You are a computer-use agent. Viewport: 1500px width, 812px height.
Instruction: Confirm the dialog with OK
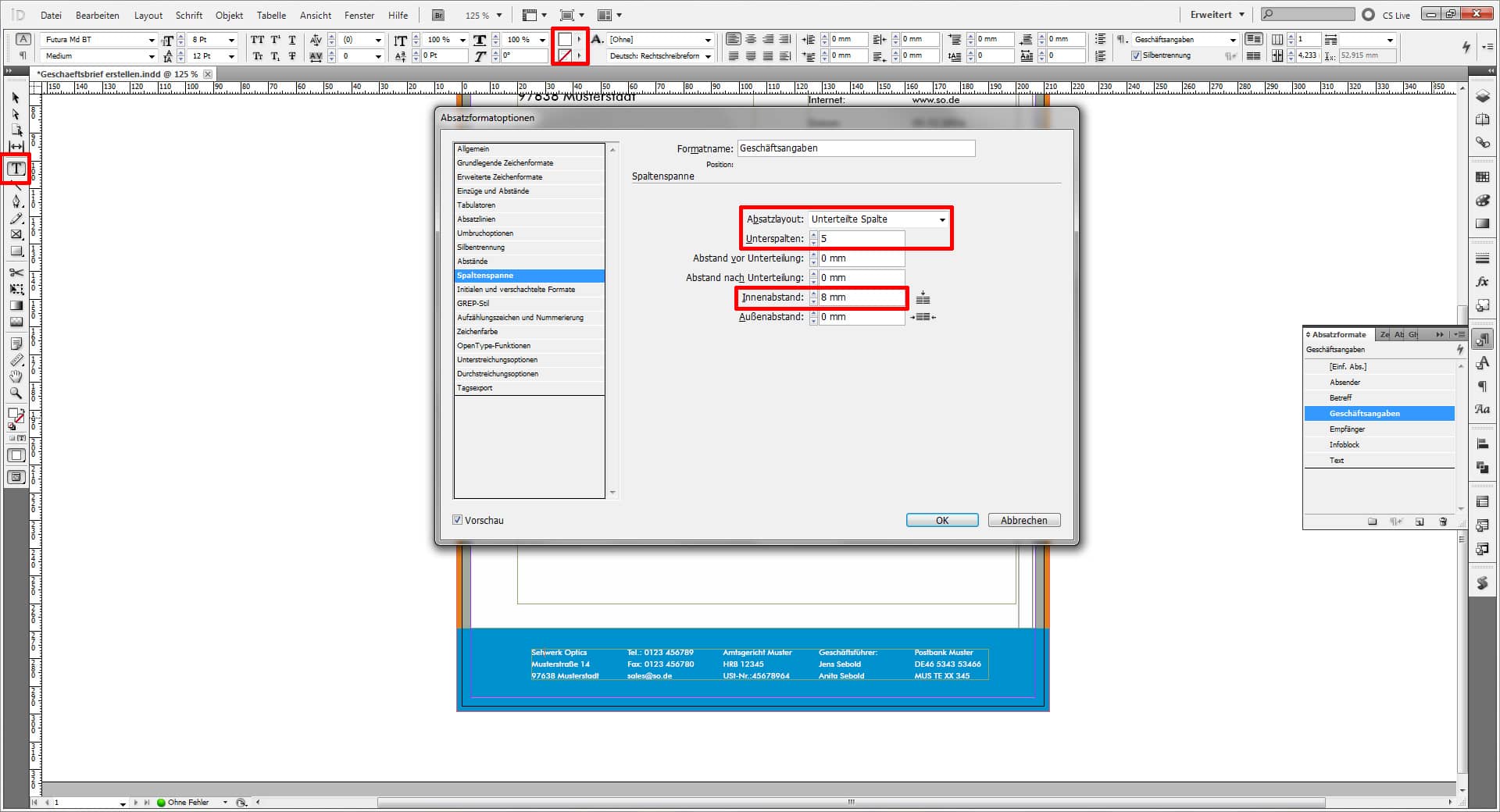tap(941, 521)
